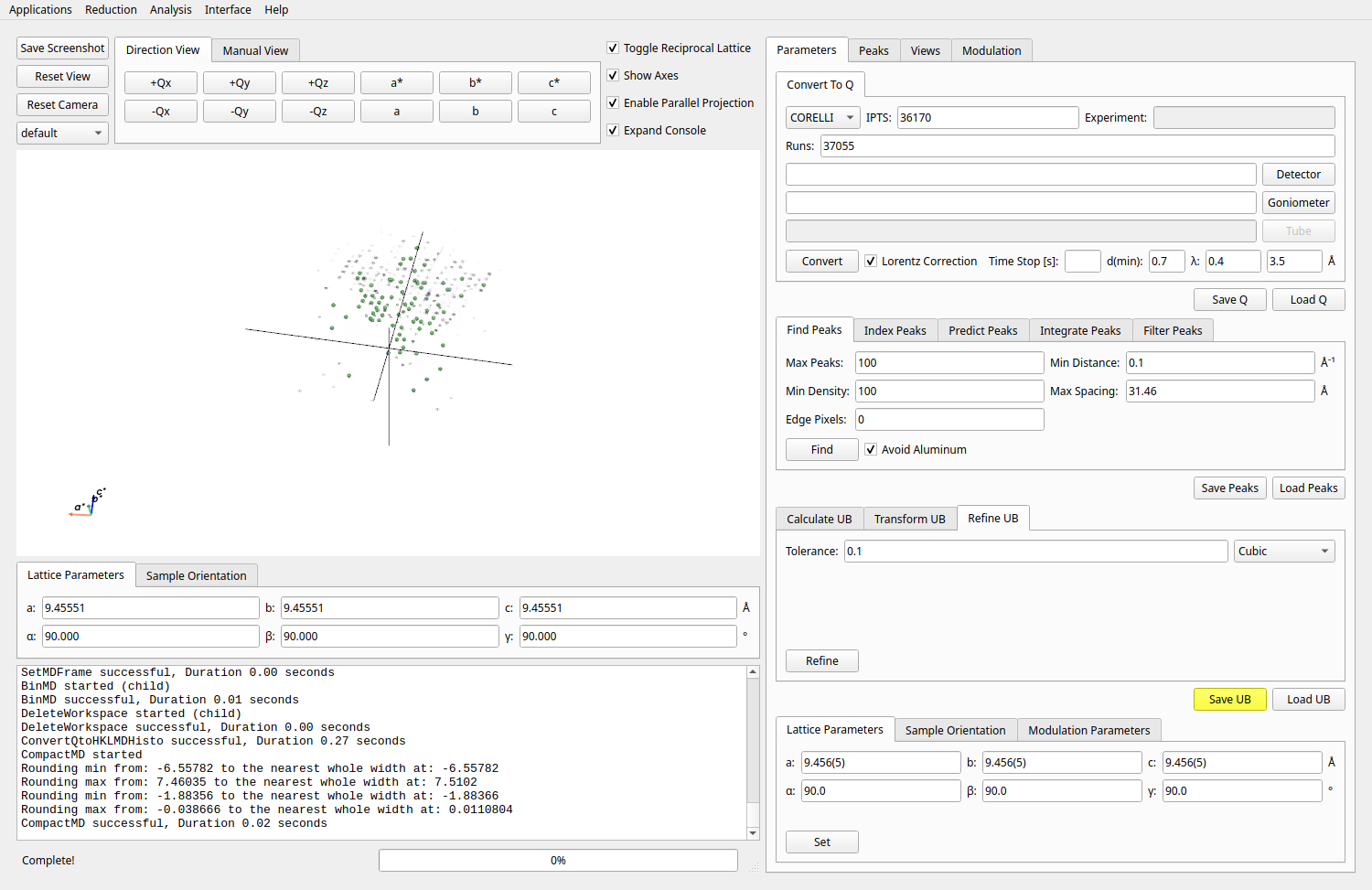View along the b* axis
Viewport: 1372px width, 890px height.
coord(476,82)
